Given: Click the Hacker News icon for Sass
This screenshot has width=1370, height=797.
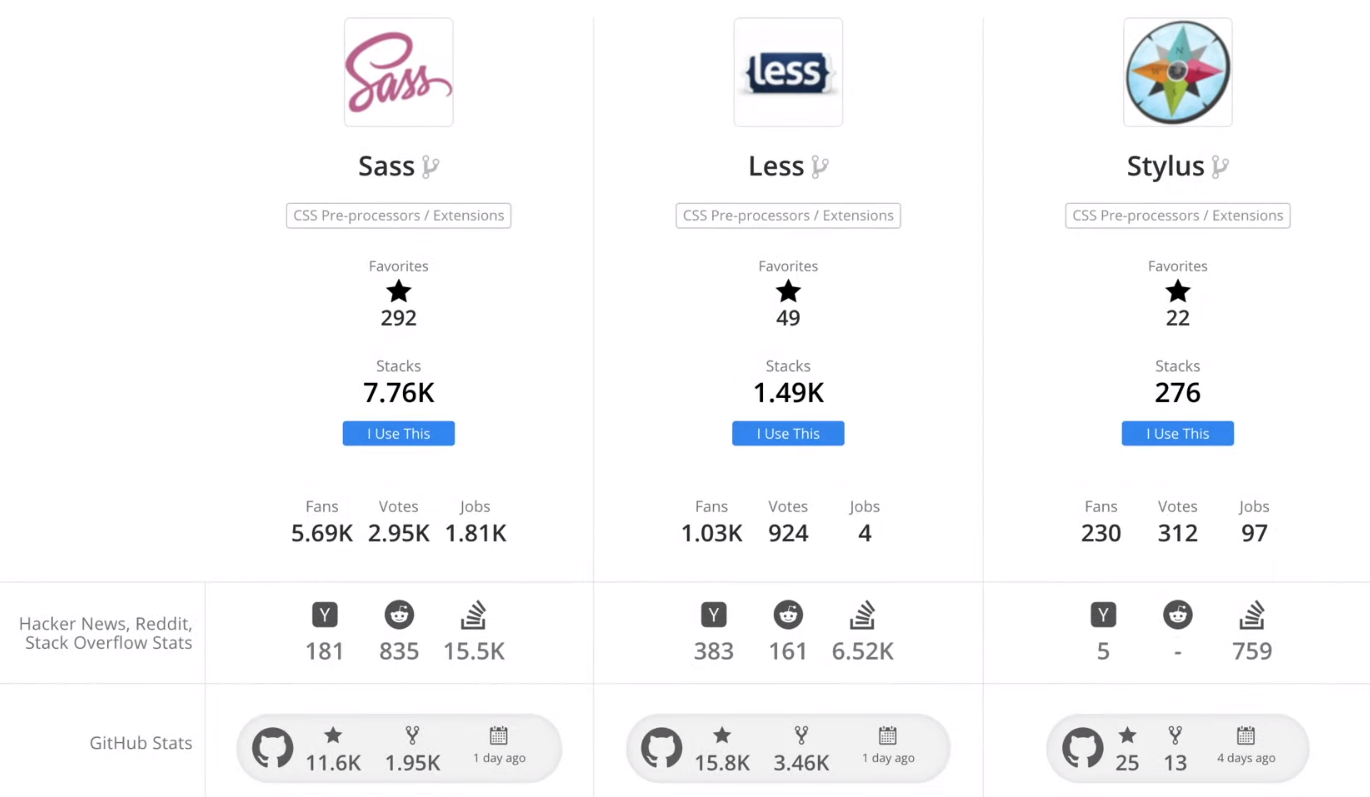Looking at the screenshot, I should (x=324, y=615).
